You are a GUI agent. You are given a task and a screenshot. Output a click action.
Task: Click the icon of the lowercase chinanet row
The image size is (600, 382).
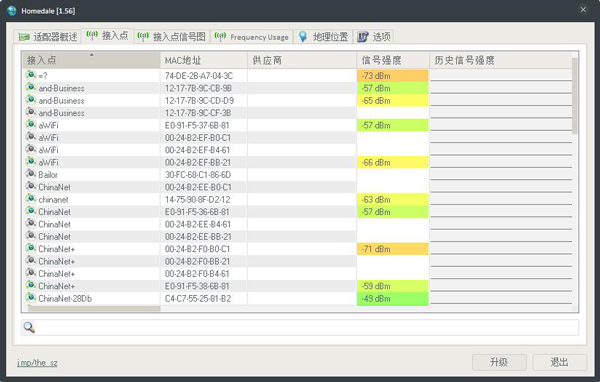pyautogui.click(x=31, y=199)
